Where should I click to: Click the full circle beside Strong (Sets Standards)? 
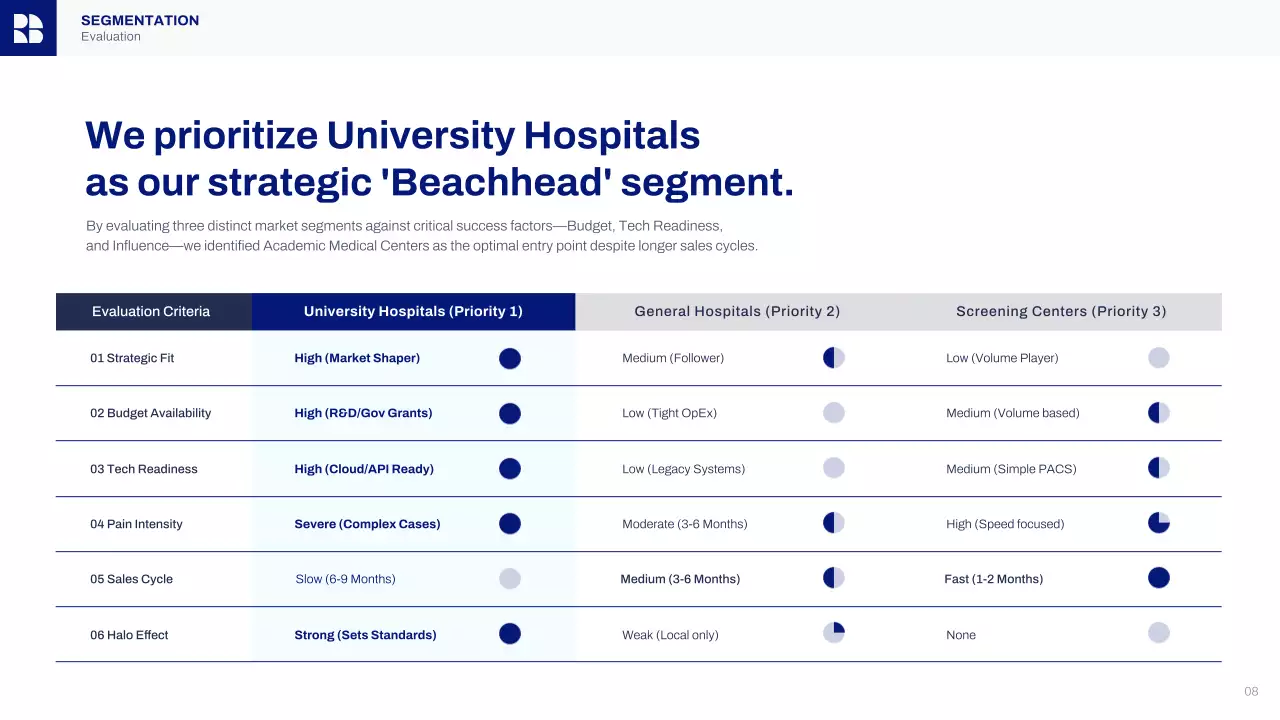510,634
